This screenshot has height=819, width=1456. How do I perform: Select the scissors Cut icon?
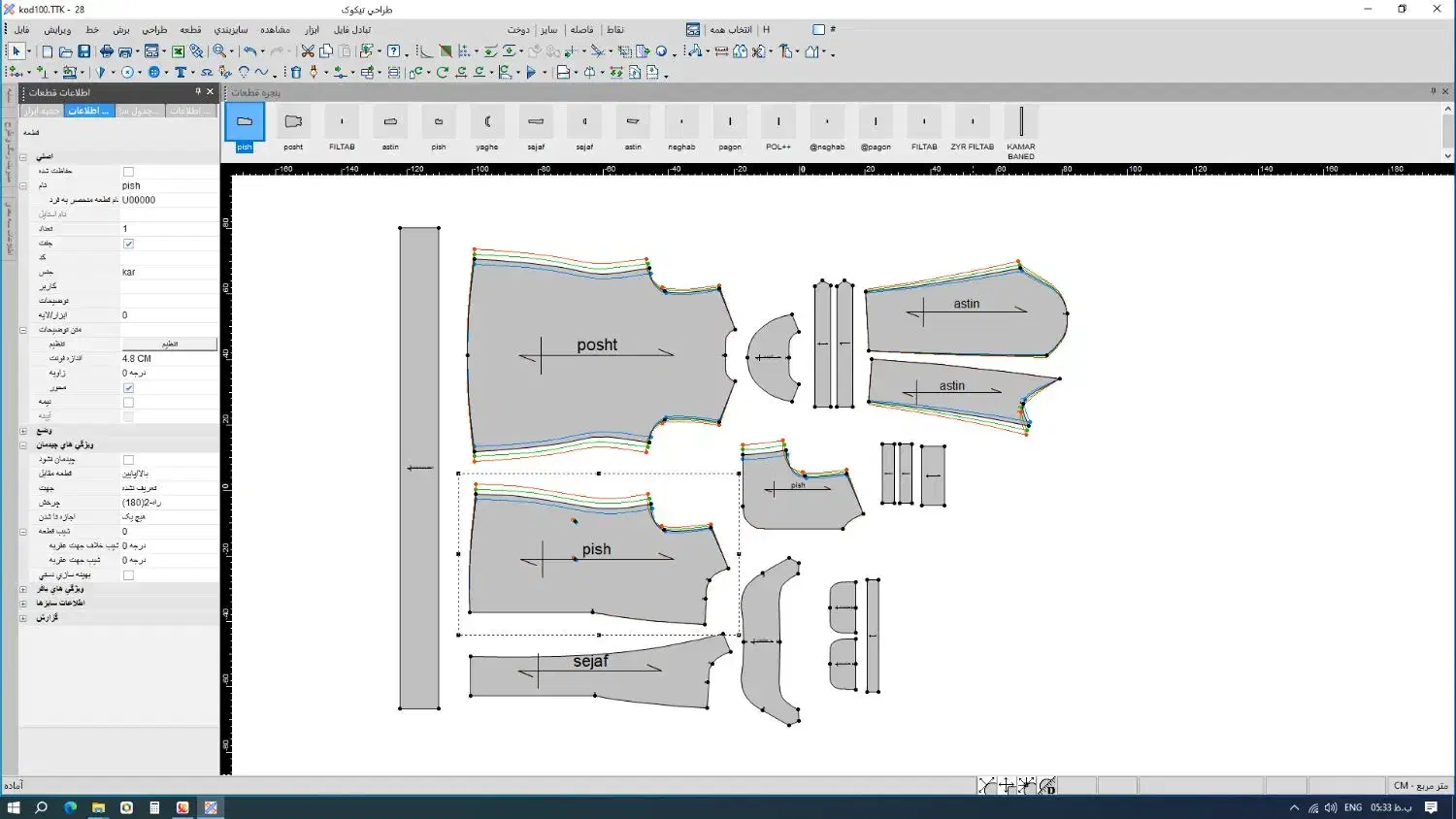(x=308, y=51)
